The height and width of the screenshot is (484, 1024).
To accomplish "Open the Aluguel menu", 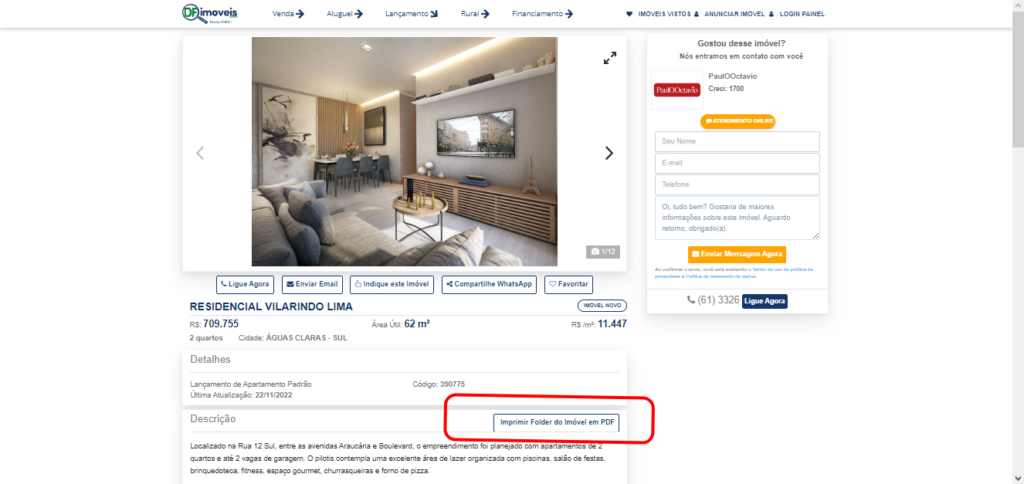I will point(344,14).
